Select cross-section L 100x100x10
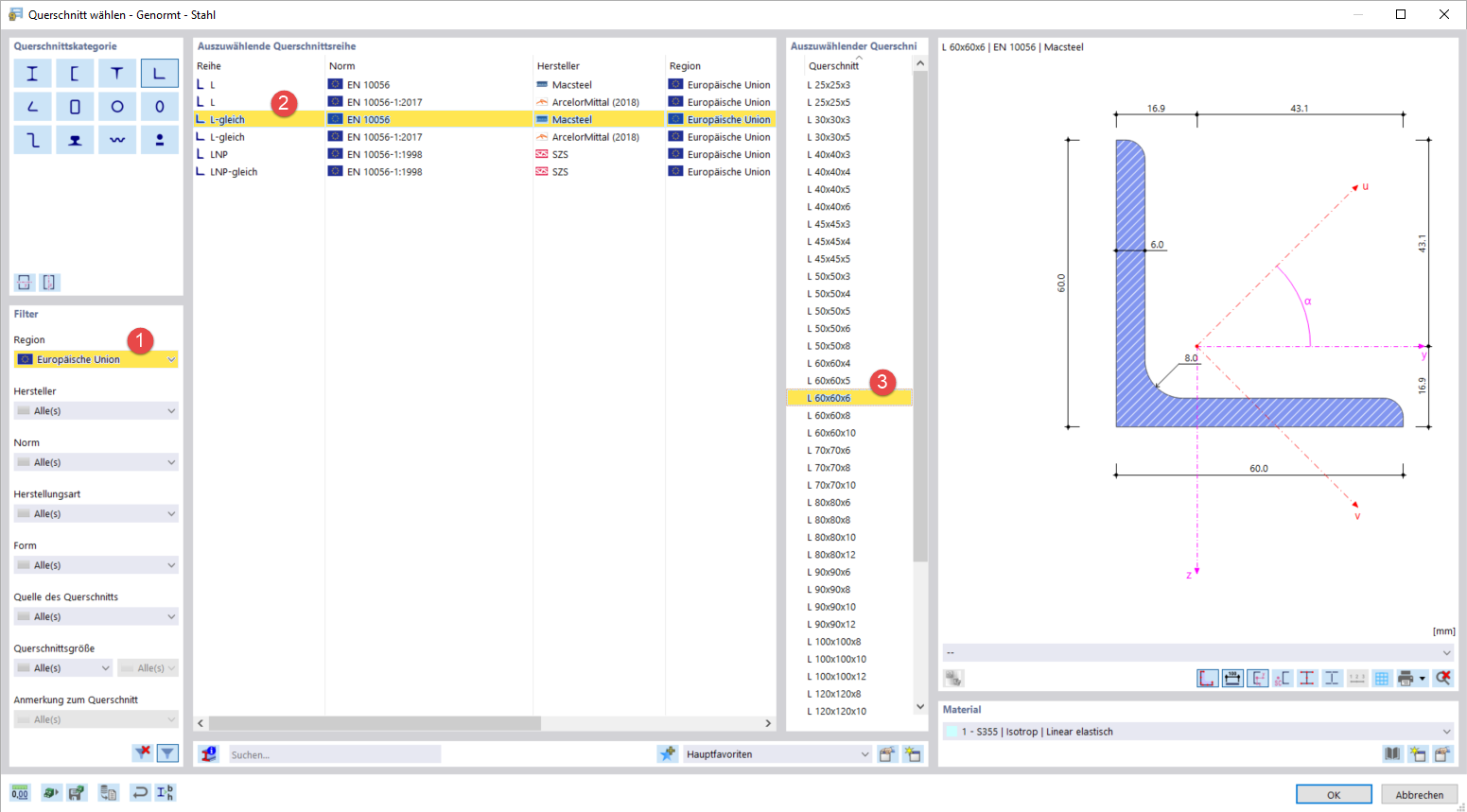 (849, 659)
